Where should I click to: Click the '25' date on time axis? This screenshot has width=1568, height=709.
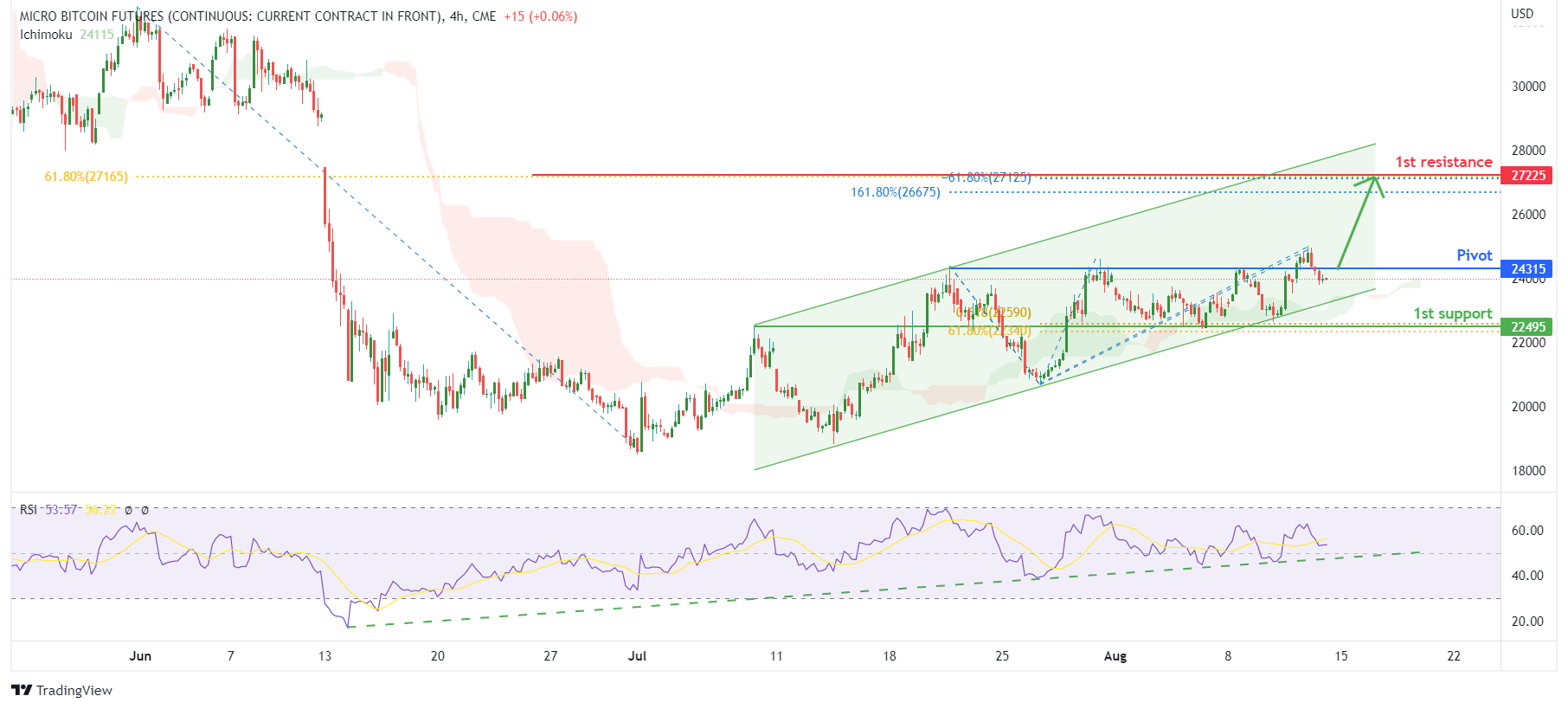click(1002, 656)
